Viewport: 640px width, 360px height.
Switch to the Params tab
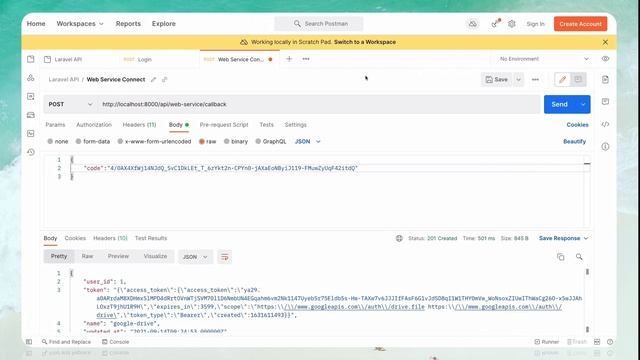pyautogui.click(x=55, y=124)
